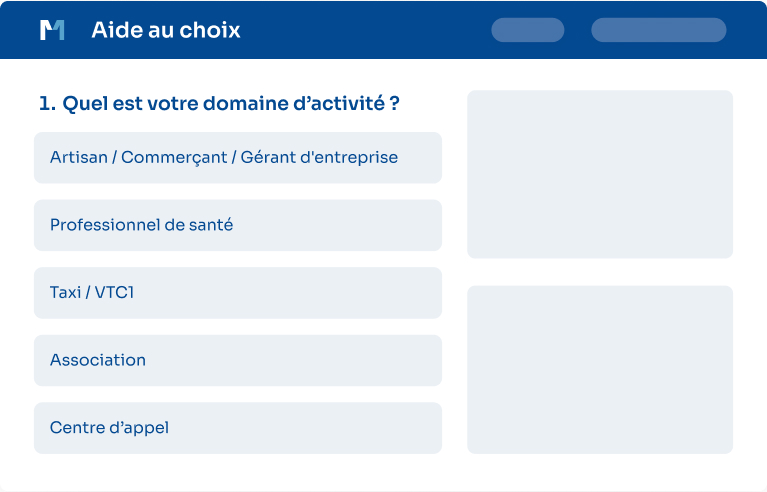Screen dimensions: 767x492
Task: Click the question number 1. in the heading
Action: click(x=47, y=103)
